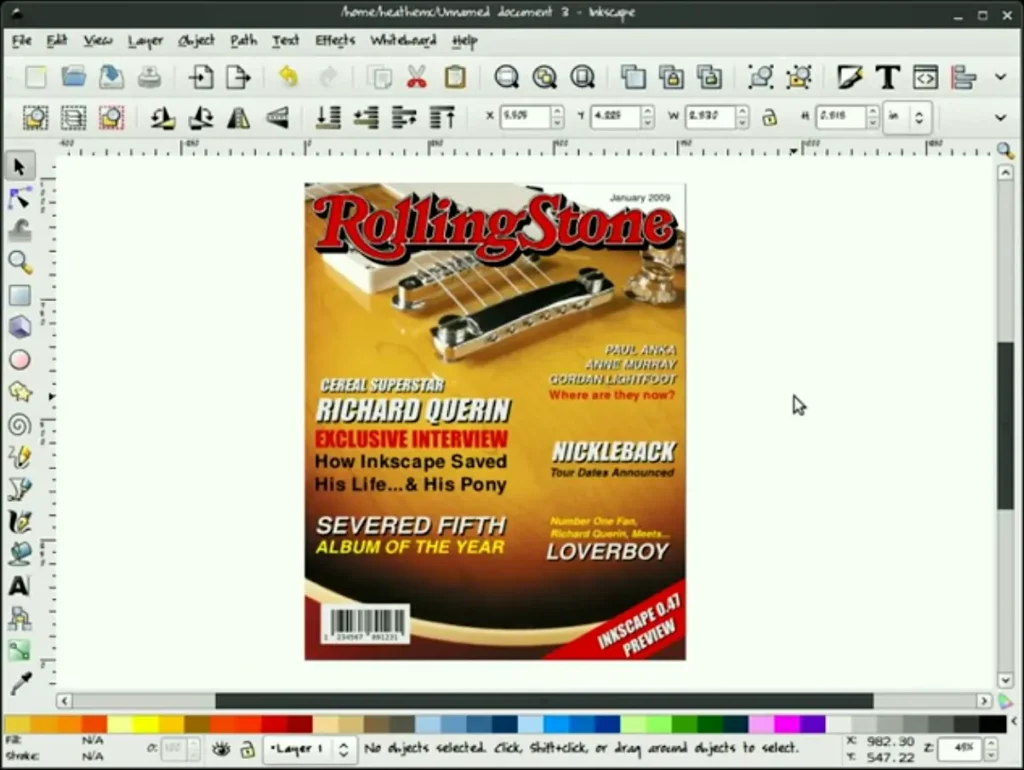Choose the Ellipse circle tool

pos(20,360)
